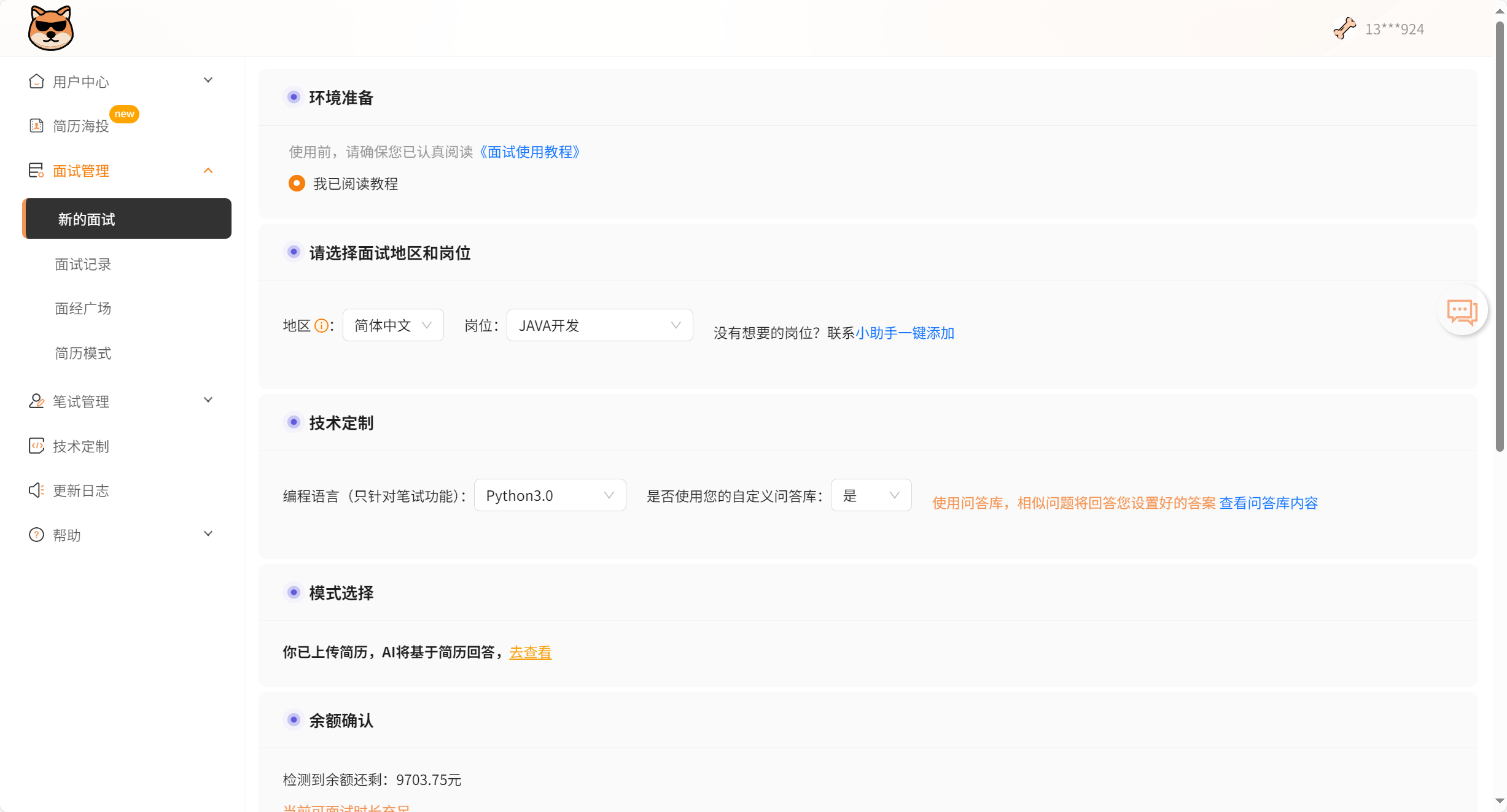Open 面试记录 menu item
This screenshot has height=812, width=1507.
(83, 265)
